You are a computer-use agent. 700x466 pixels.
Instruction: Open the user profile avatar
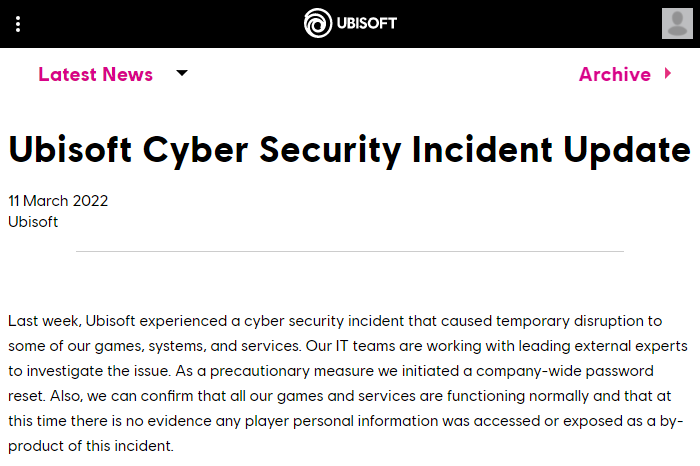tap(677, 23)
